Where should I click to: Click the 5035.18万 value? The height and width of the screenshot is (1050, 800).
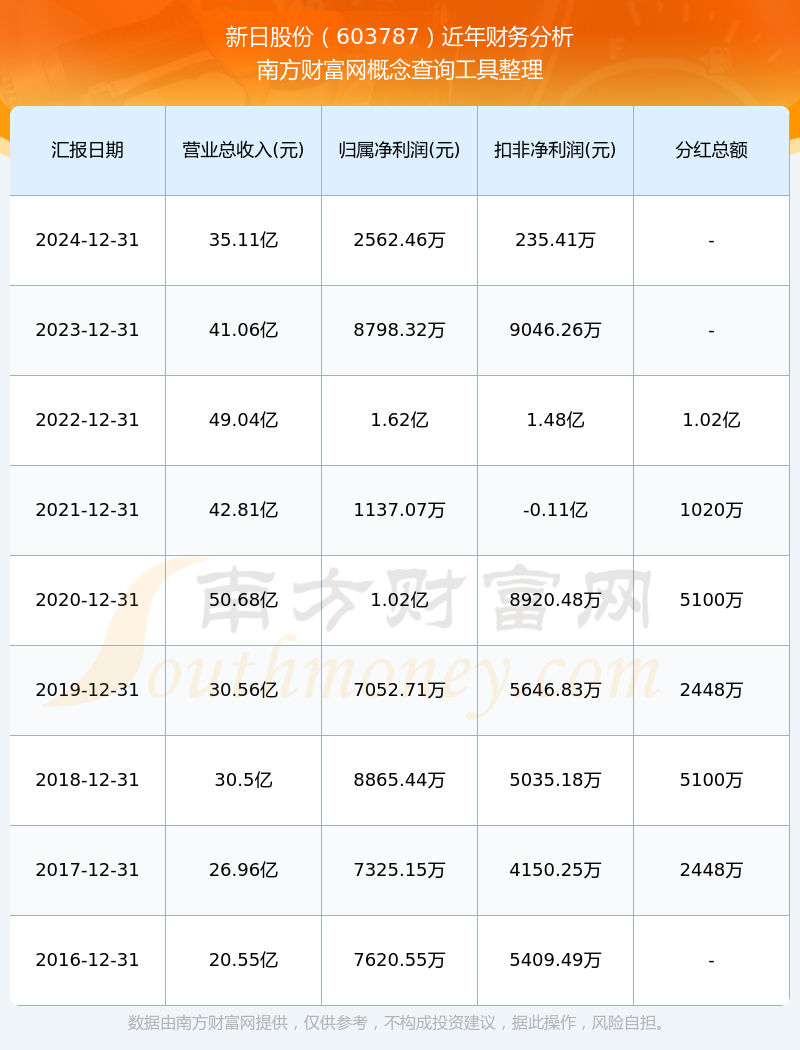[556, 780]
